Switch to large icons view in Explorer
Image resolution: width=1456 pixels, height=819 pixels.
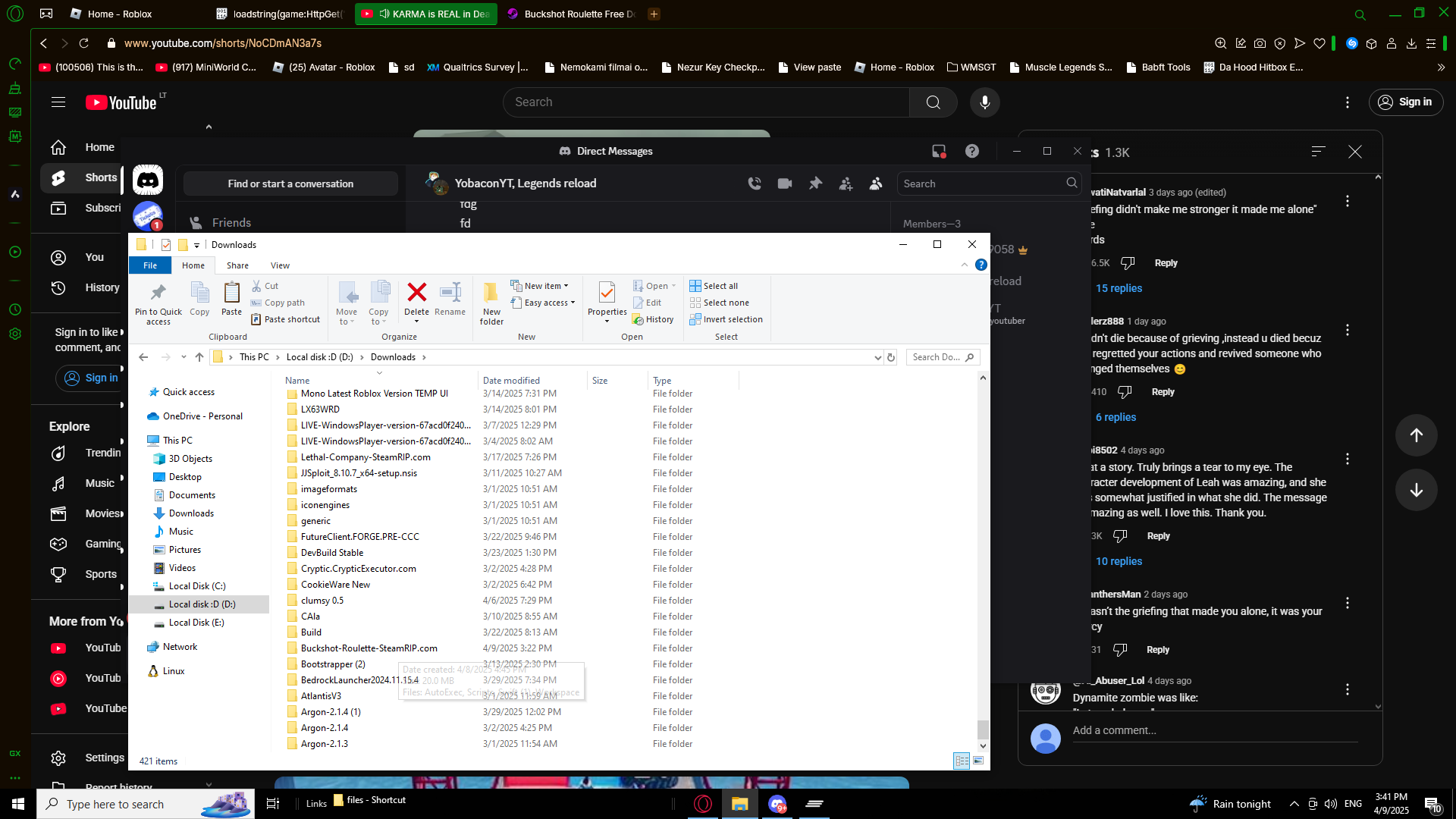tap(978, 761)
